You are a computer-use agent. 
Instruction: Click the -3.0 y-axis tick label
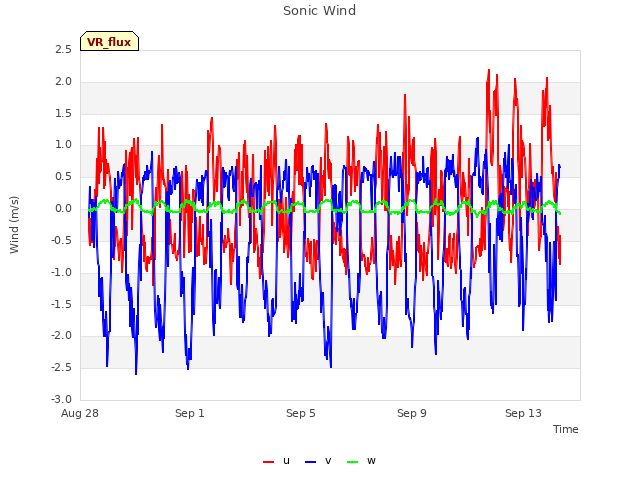tap(62, 399)
